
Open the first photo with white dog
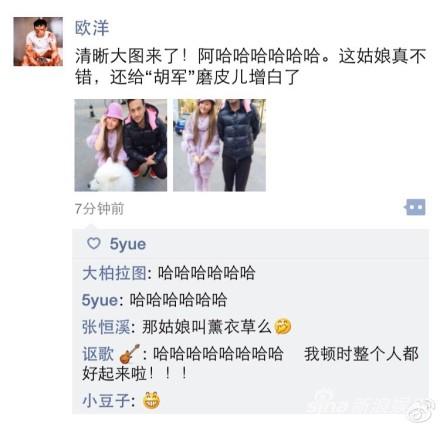121,145
